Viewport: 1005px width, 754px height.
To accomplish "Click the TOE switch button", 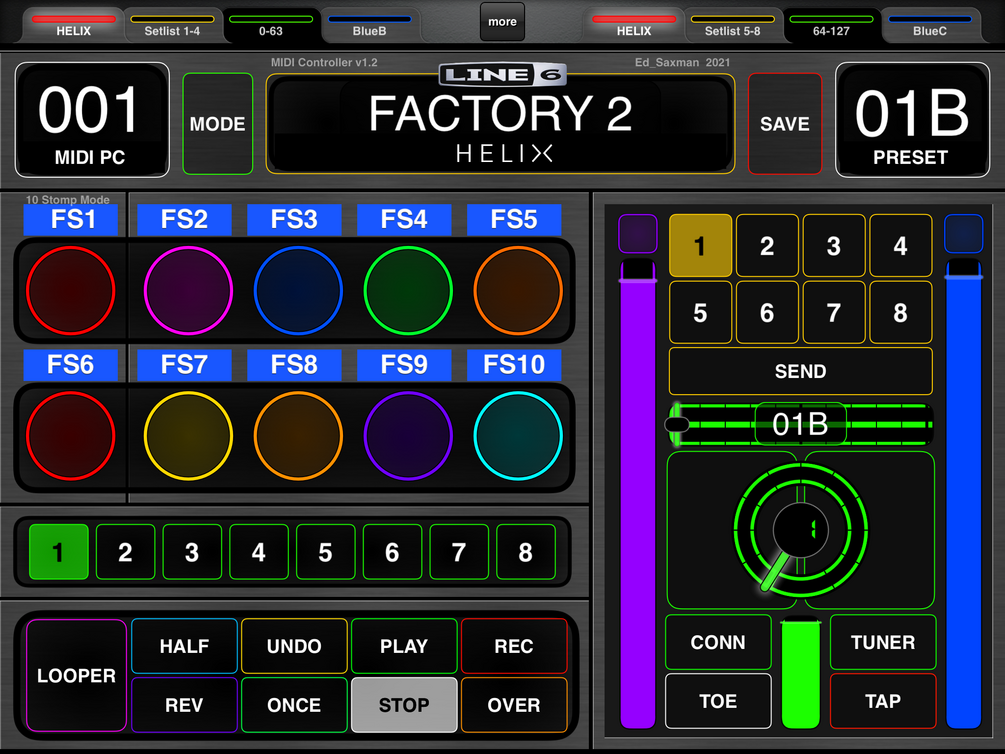I will (x=718, y=701).
